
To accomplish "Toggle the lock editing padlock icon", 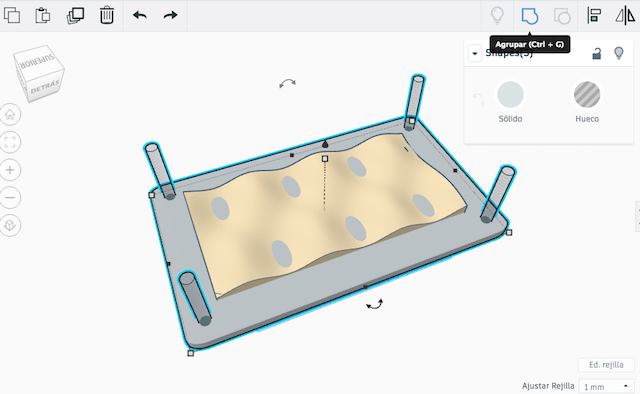I will tap(596, 53).
